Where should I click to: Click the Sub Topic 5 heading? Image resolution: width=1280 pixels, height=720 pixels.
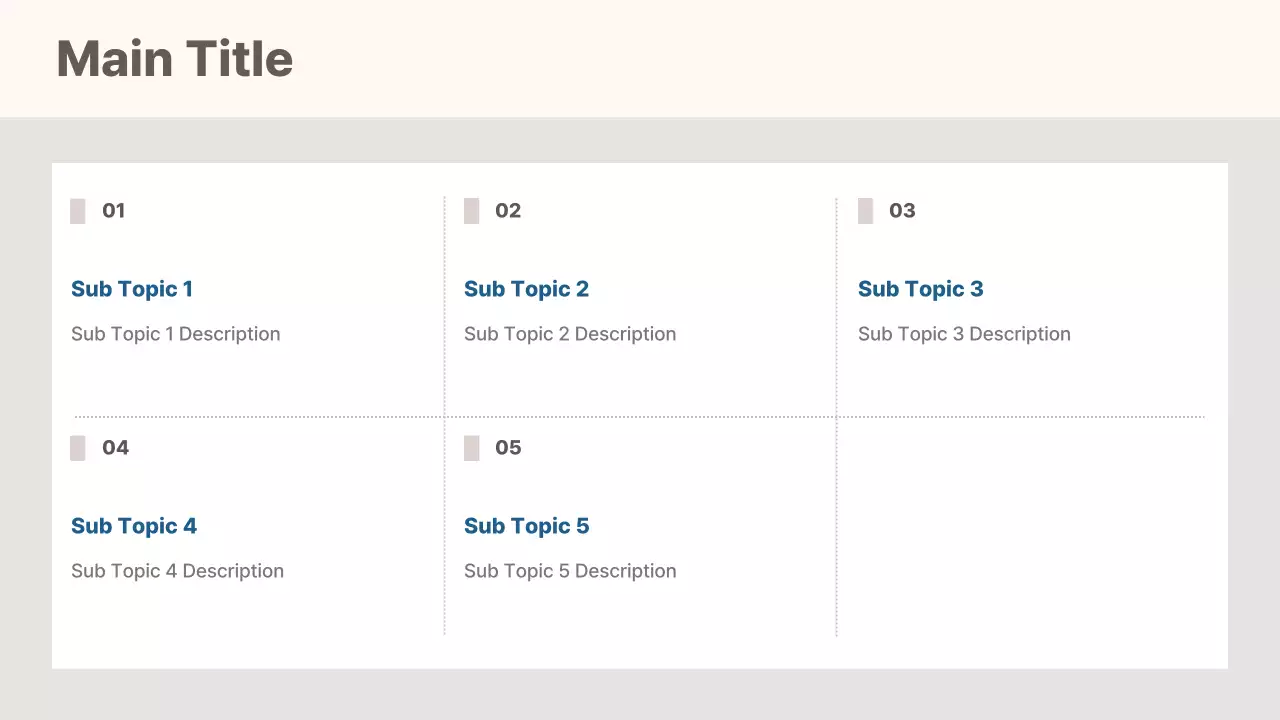(x=526, y=526)
